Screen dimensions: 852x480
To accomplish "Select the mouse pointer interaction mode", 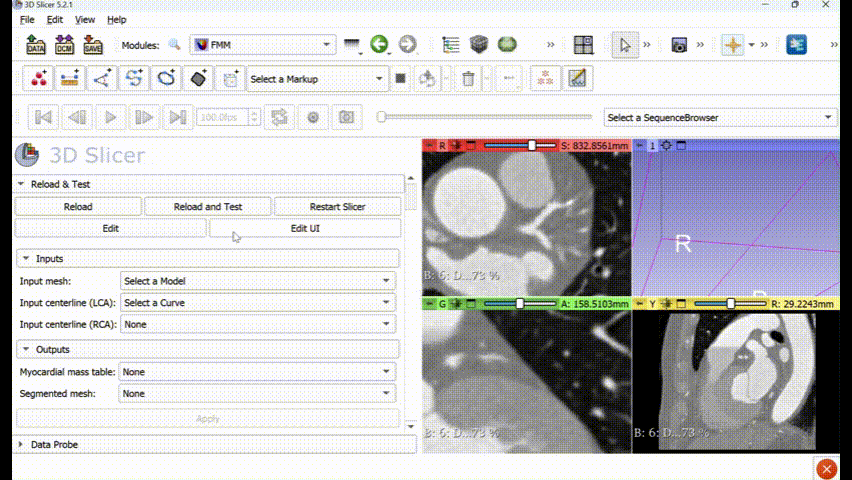I will [x=625, y=45].
